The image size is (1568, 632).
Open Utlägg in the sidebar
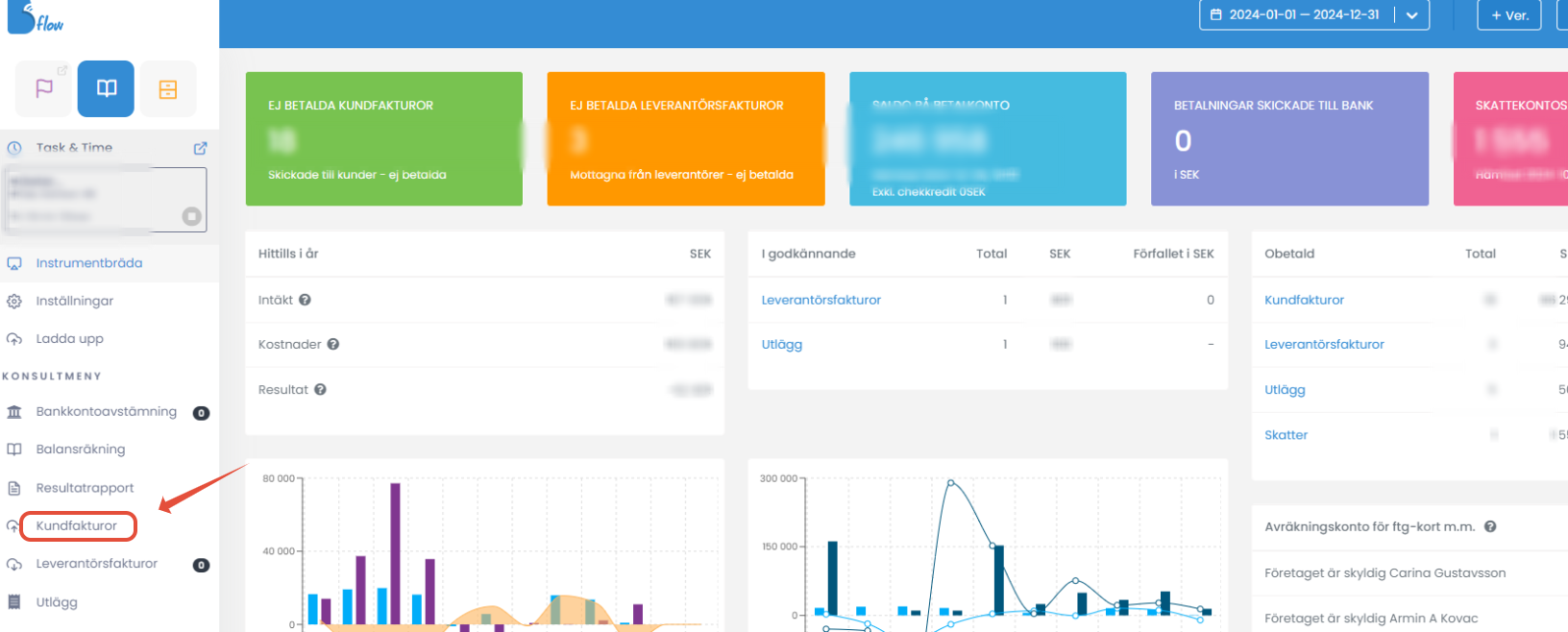[57, 602]
